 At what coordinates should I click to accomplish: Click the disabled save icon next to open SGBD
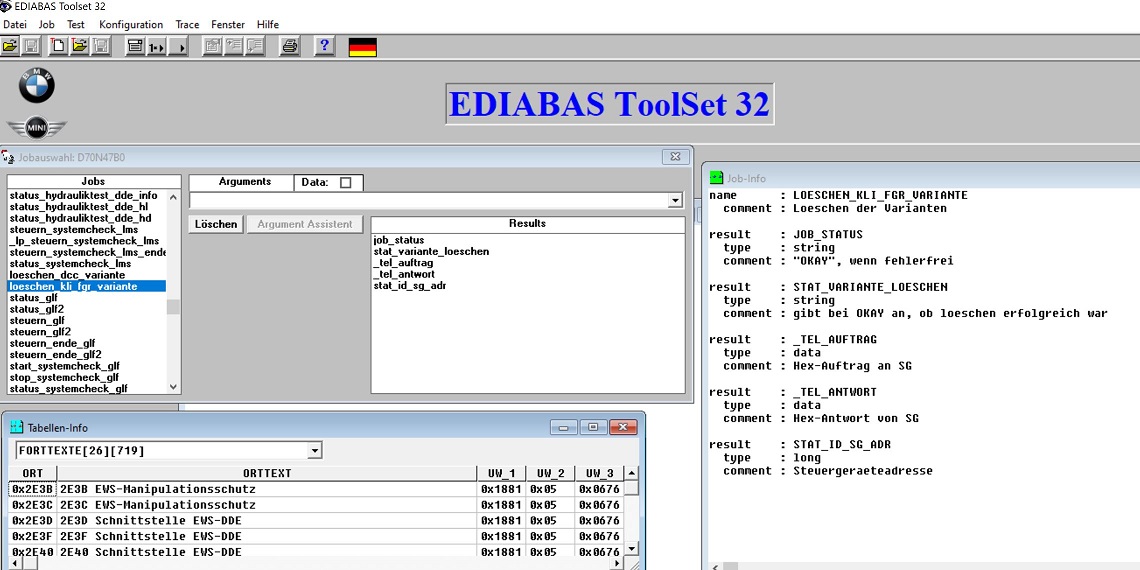(31, 47)
